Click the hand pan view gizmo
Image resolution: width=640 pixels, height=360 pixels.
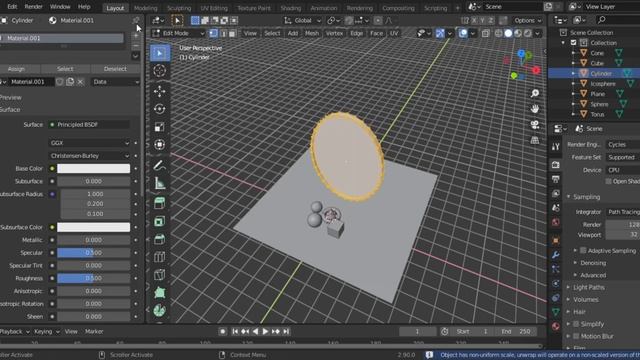click(x=535, y=109)
